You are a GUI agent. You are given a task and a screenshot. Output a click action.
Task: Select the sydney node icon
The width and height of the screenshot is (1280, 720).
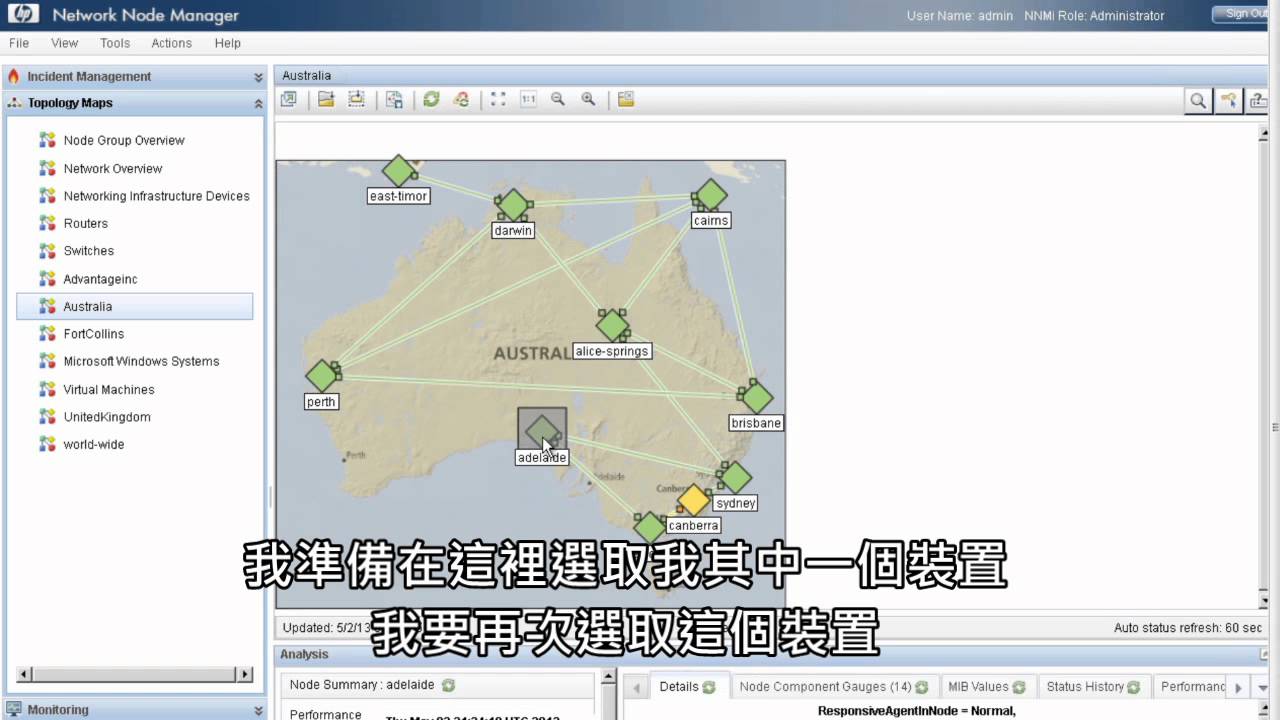click(x=734, y=477)
